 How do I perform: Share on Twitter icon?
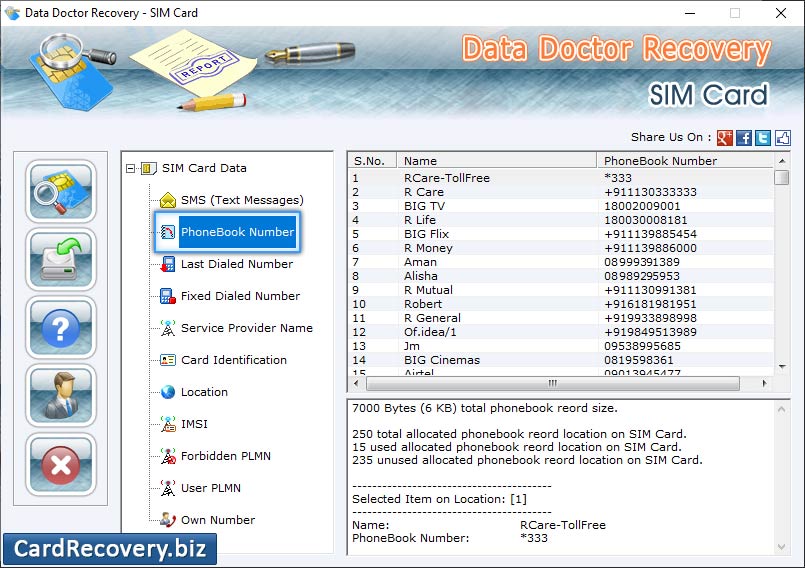click(763, 138)
